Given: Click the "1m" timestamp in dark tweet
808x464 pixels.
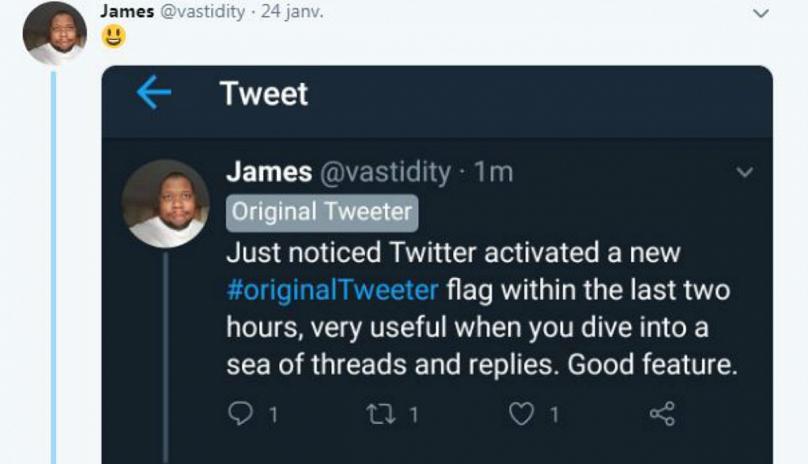Looking at the screenshot, I should pyautogui.click(x=493, y=172).
